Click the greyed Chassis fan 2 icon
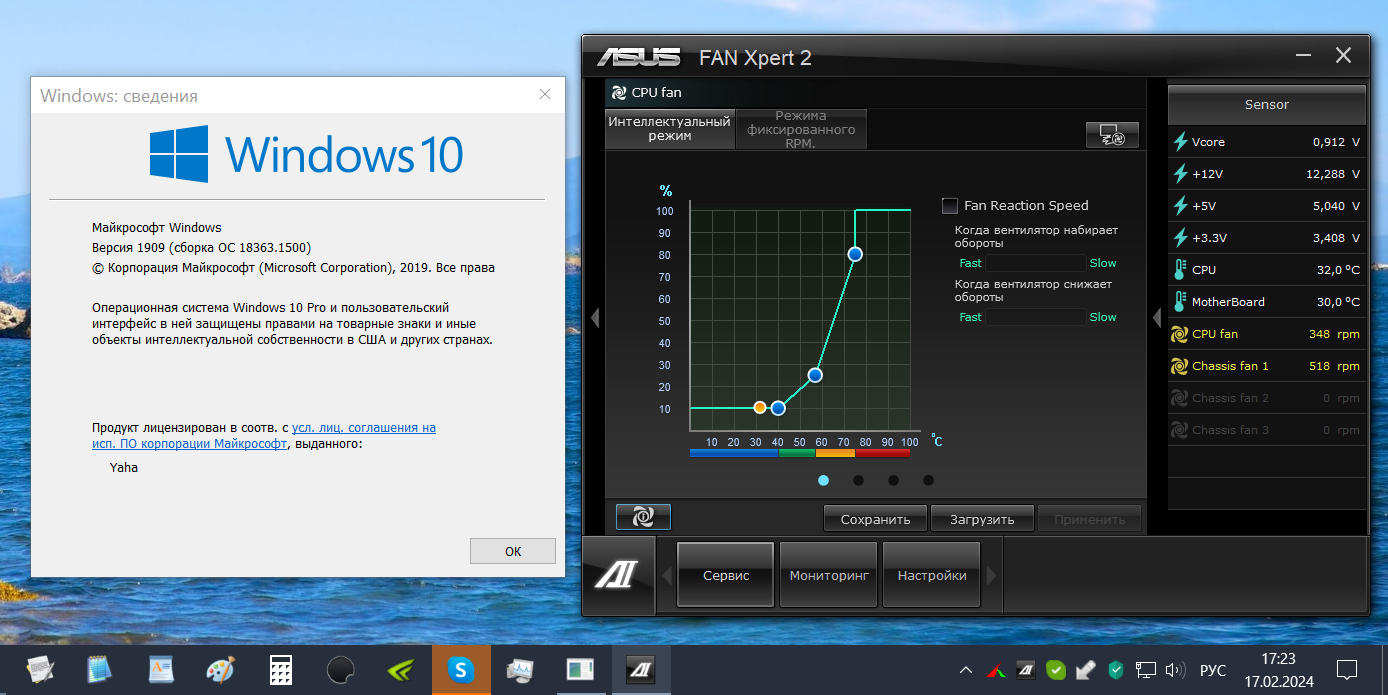 [1180, 398]
